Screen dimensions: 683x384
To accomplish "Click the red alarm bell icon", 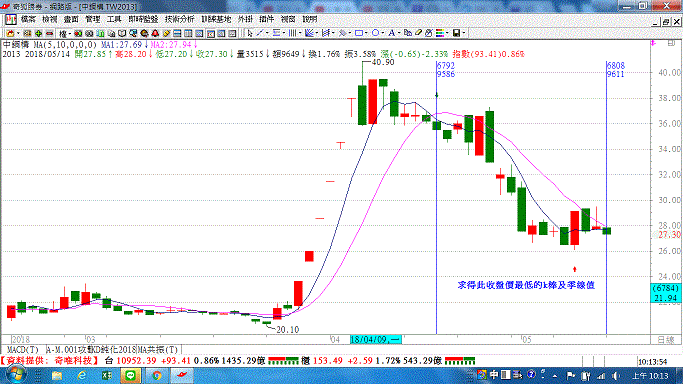I will tap(155, 33).
